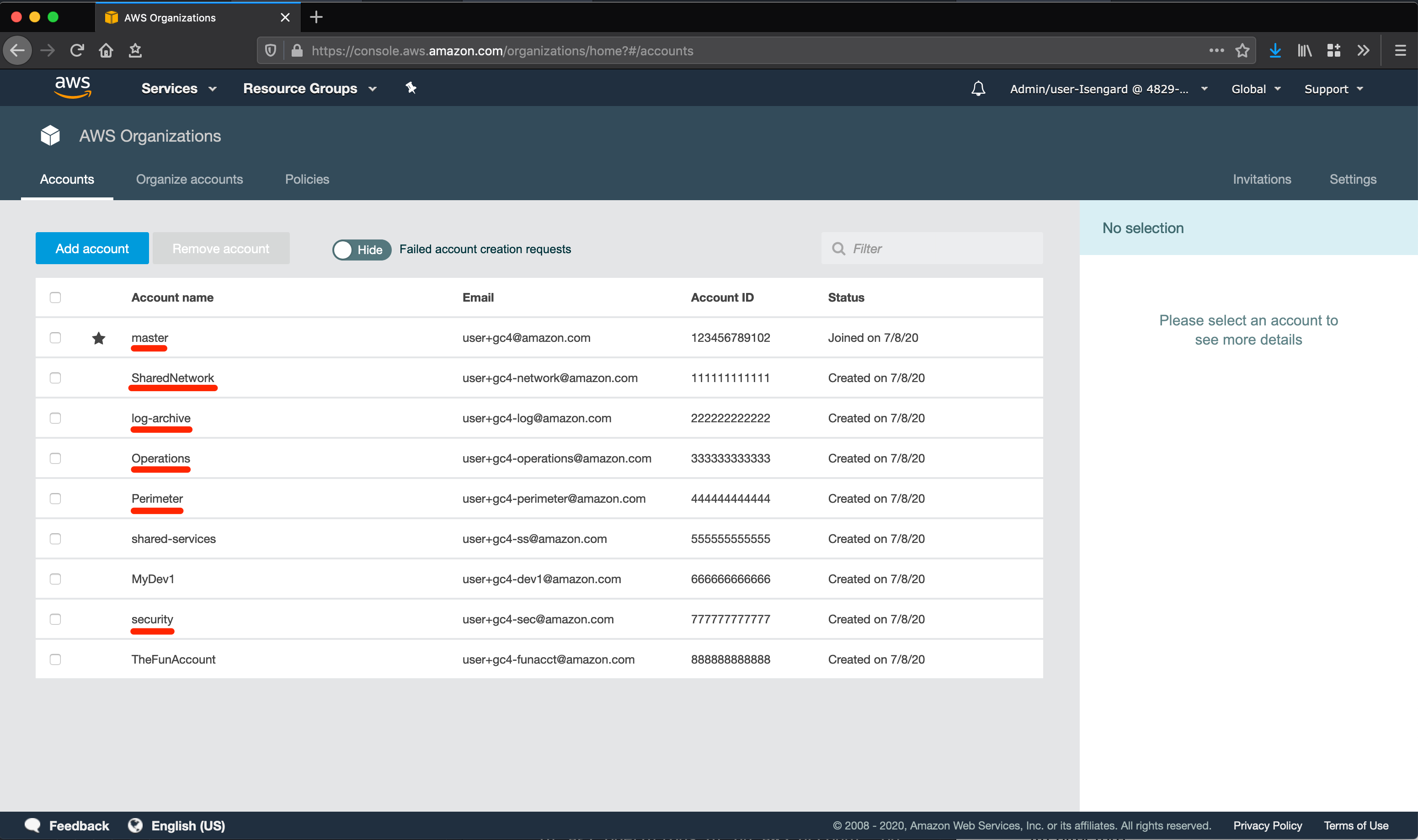Click account ID 777777777777
Screen dimensions: 1418x840
click(730, 619)
